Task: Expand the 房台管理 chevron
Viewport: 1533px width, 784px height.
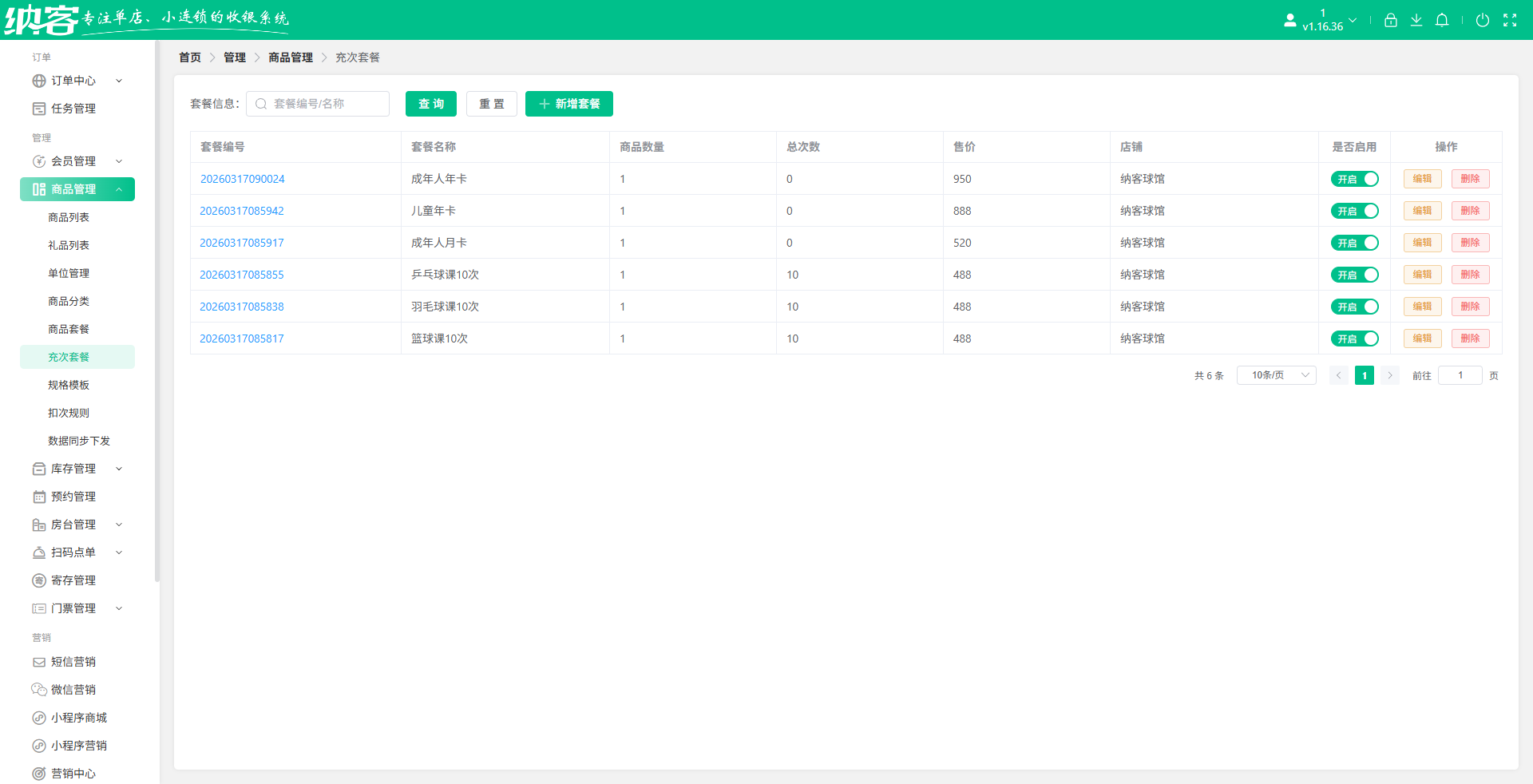Action: tap(119, 525)
